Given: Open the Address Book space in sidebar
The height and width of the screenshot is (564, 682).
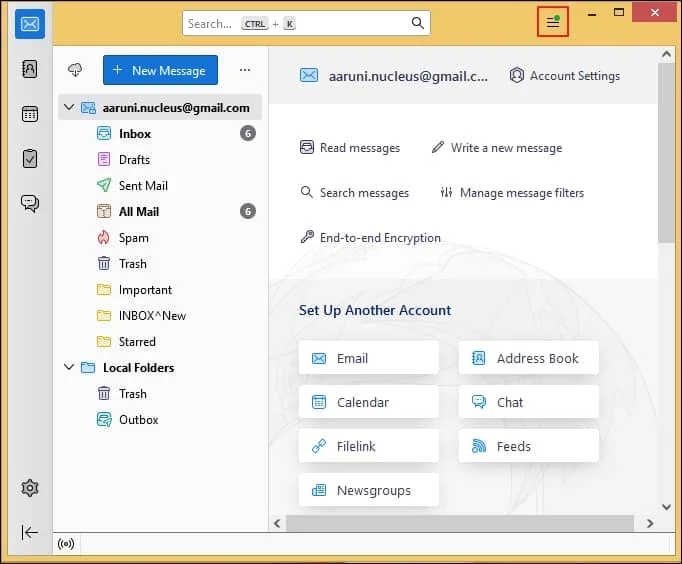Looking at the screenshot, I should pyautogui.click(x=30, y=69).
